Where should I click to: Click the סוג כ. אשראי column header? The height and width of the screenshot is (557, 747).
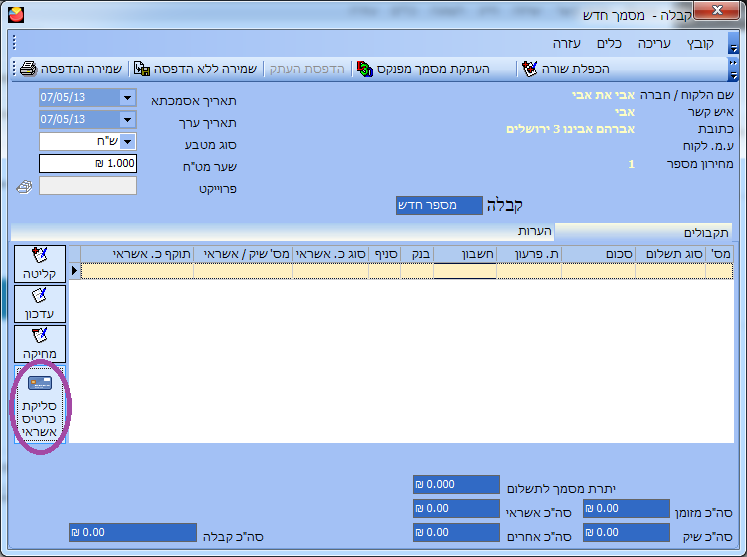click(x=330, y=254)
